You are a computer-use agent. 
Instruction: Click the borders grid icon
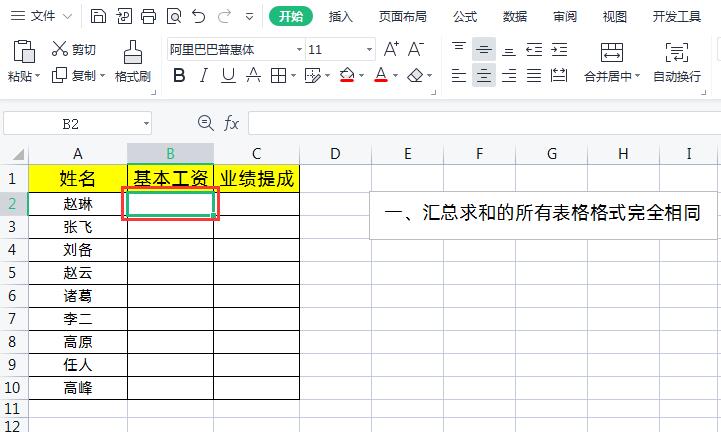(x=279, y=75)
